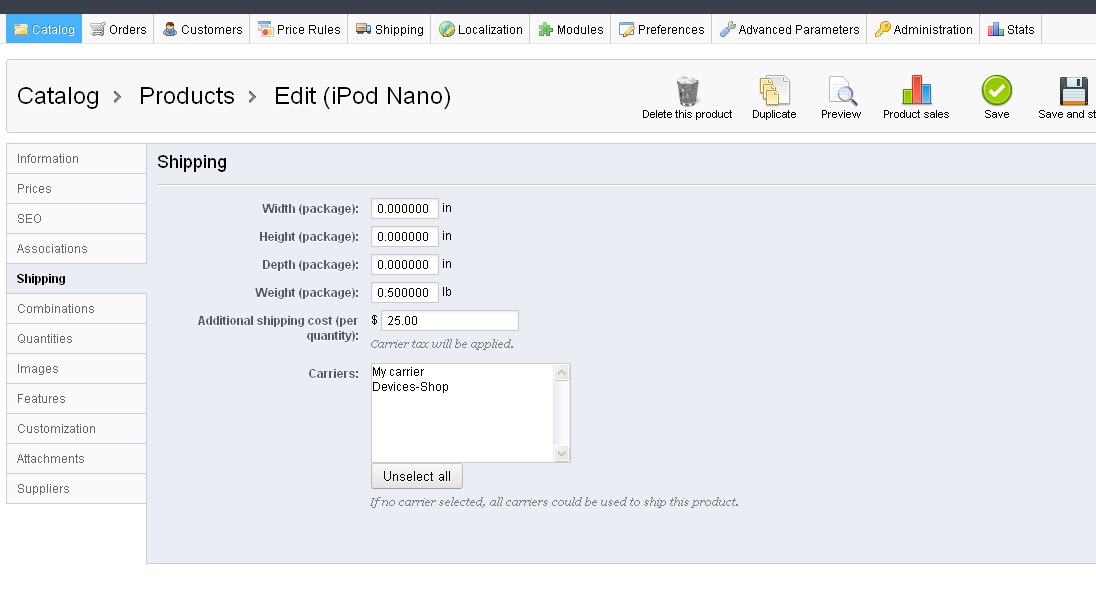Click the Carriers list scroll up arrow
This screenshot has width=1096, height=599.
(561, 373)
